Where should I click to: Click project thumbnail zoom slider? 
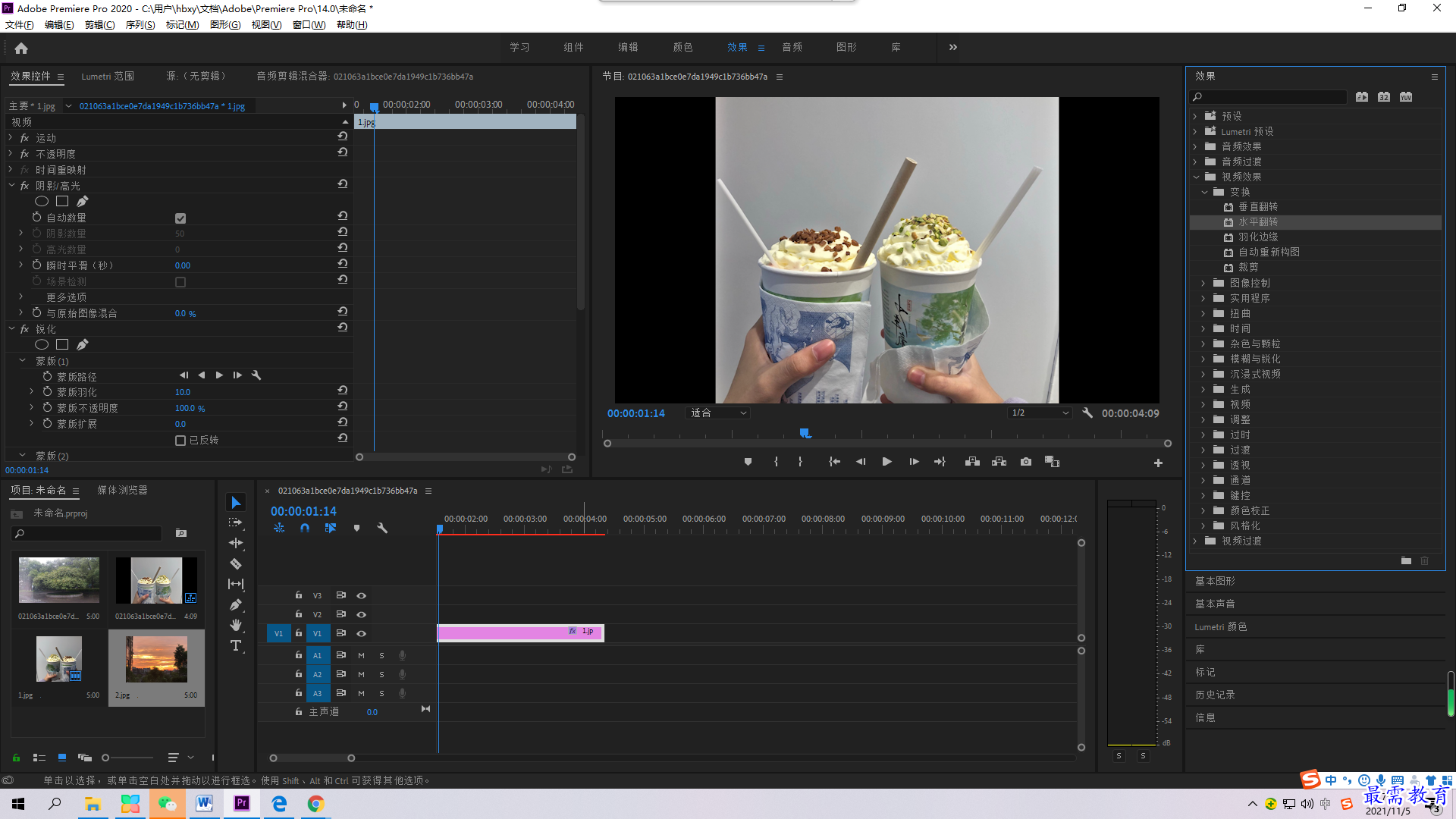(127, 758)
